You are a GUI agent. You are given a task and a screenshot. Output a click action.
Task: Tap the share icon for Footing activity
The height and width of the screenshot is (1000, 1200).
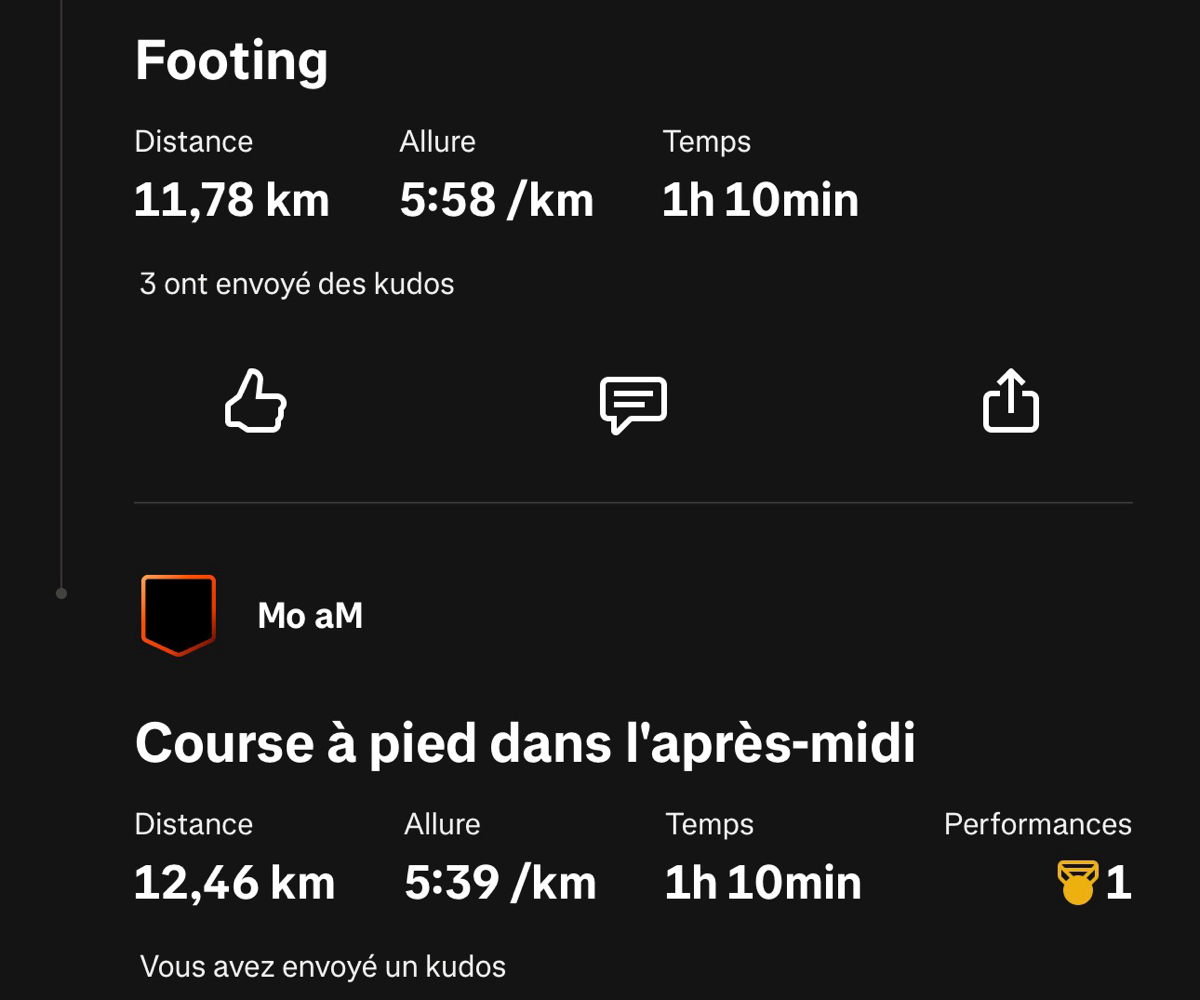point(1011,402)
